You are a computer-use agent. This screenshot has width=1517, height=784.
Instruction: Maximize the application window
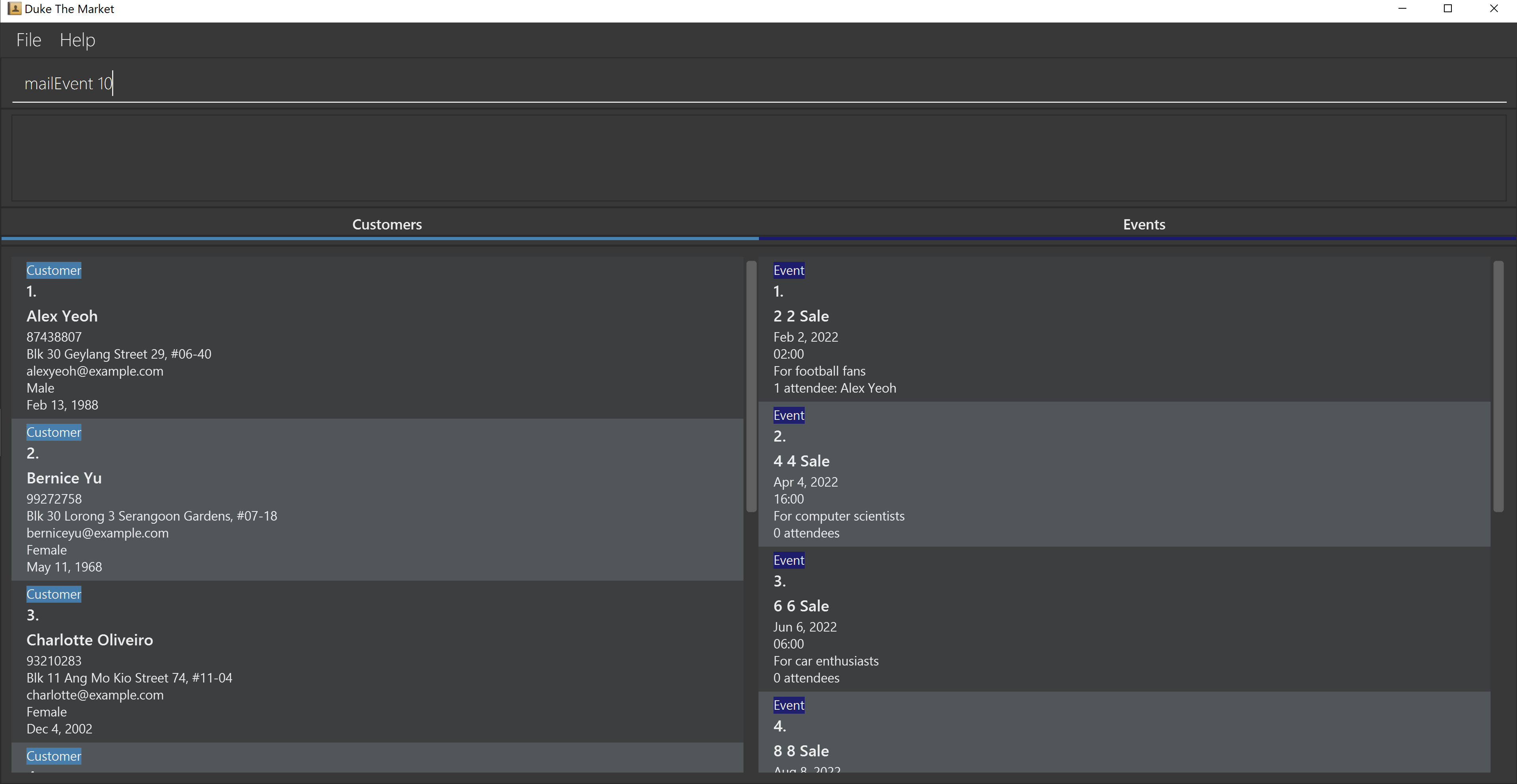pos(1447,8)
